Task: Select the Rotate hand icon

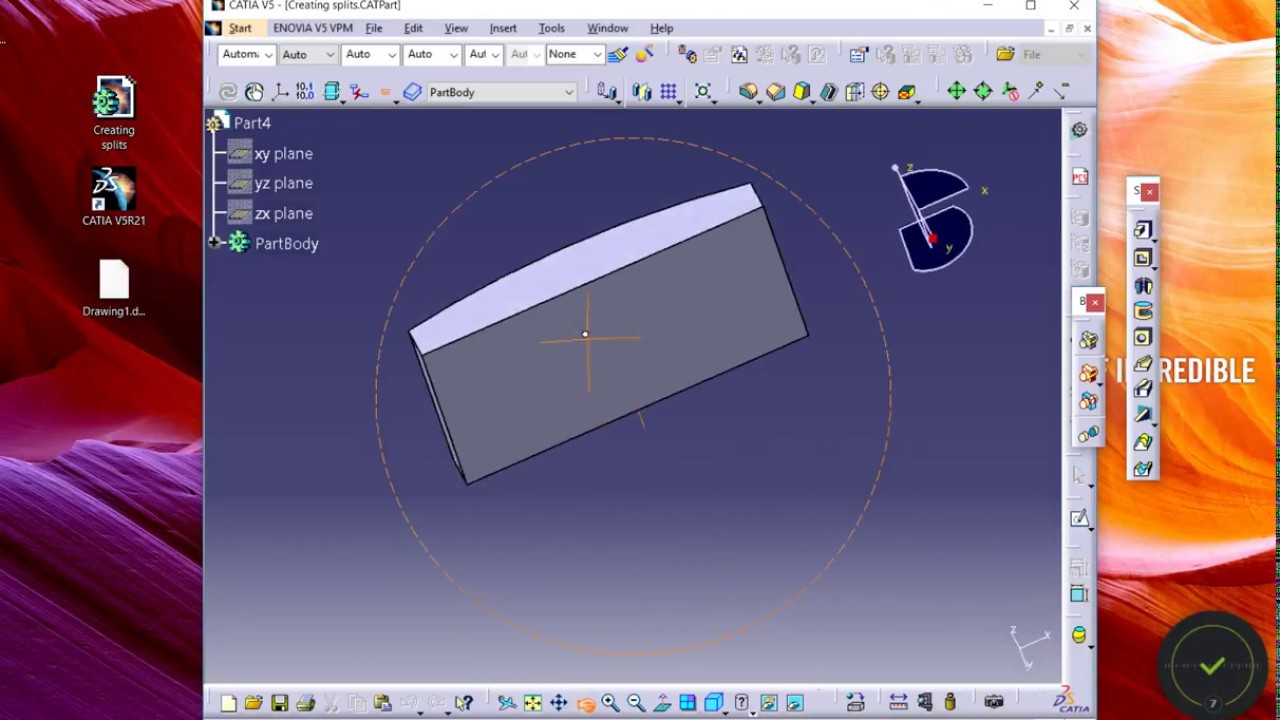Action: pyautogui.click(x=585, y=704)
